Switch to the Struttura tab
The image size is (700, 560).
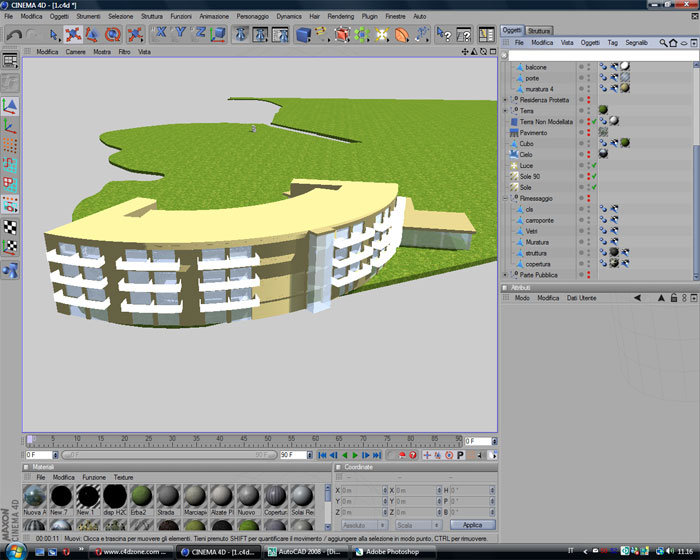point(539,31)
